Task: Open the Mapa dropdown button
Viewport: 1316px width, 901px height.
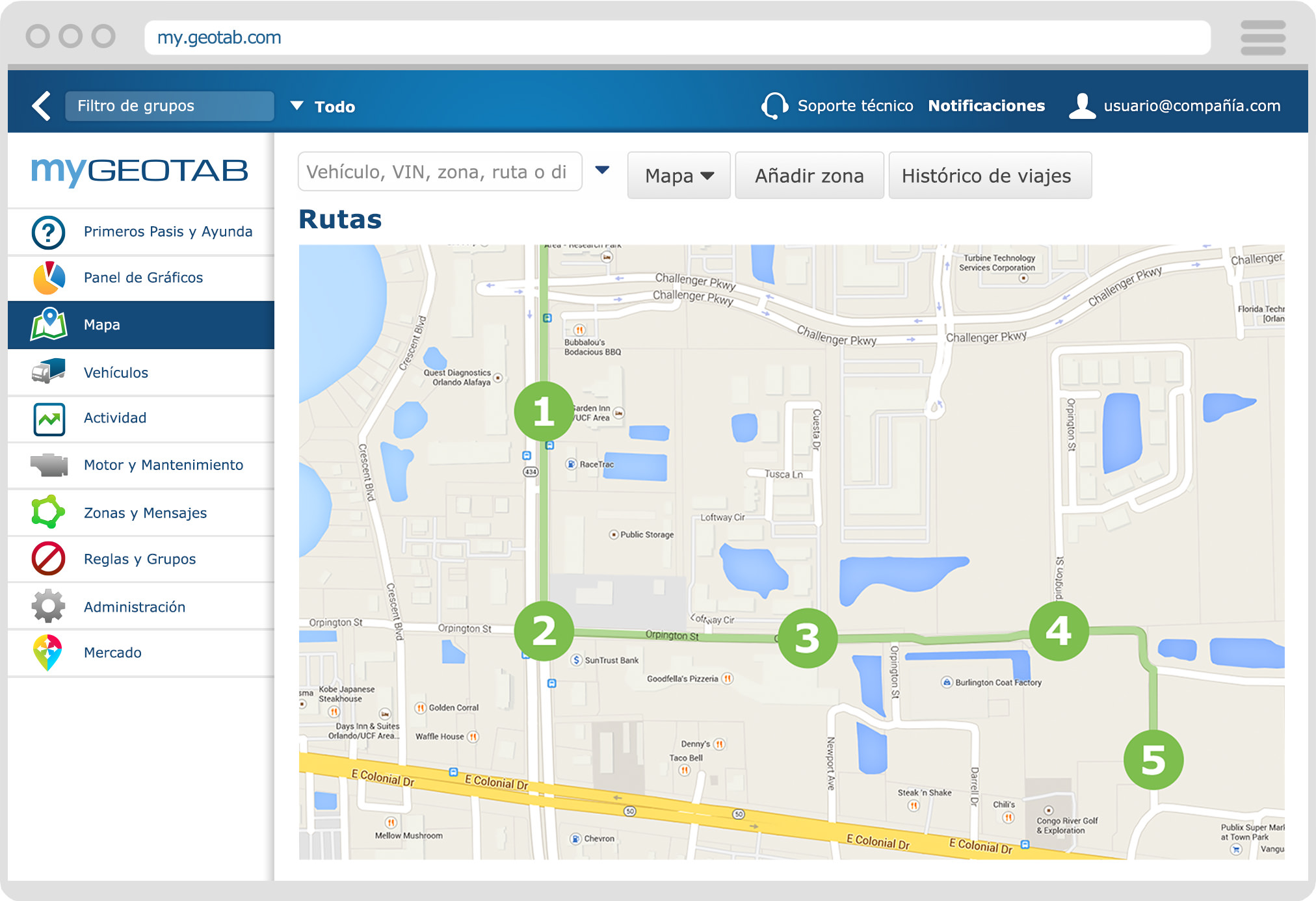Action: click(679, 176)
